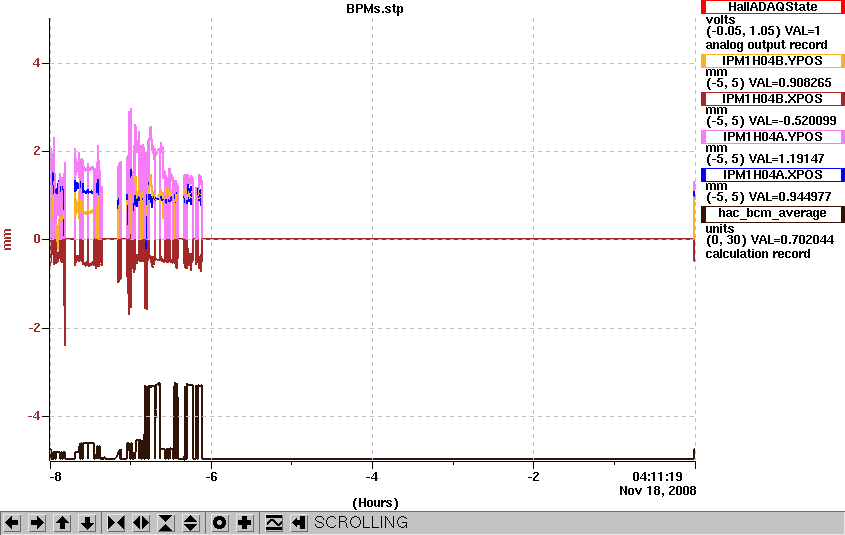Viewport: 845px width, 535px height.
Task: Click the plus toolbar icon
Action: tap(245, 523)
